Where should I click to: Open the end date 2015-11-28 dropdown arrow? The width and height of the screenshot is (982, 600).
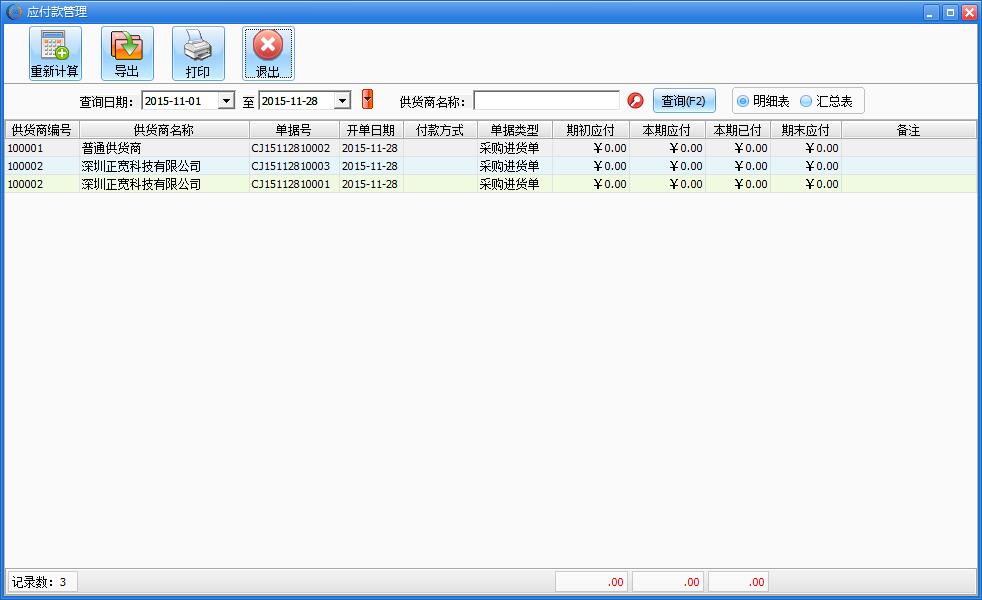(x=342, y=100)
